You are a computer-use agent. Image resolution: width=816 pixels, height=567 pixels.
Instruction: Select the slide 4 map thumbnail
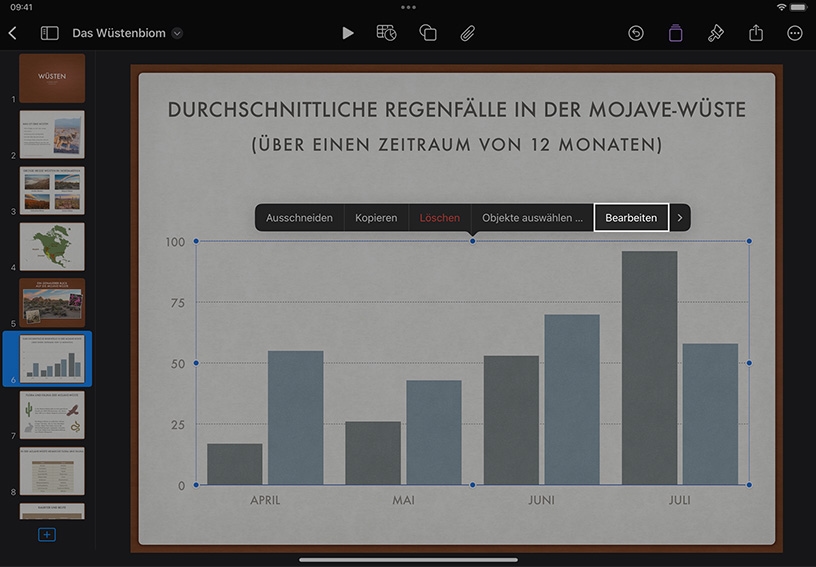(52, 247)
